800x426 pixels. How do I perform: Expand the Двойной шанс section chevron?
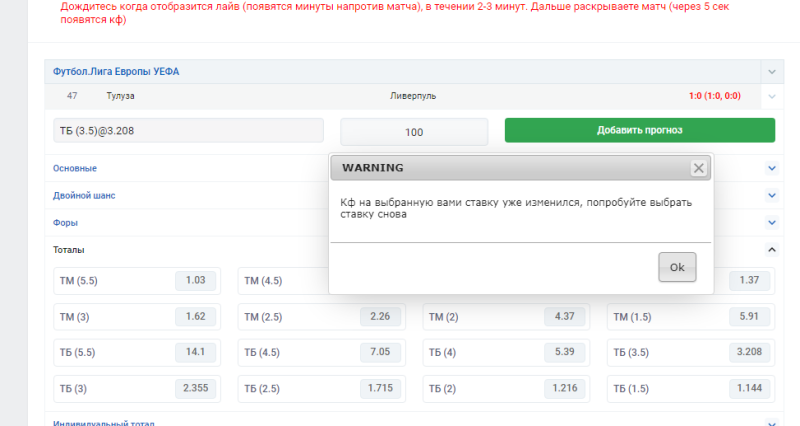click(771, 195)
